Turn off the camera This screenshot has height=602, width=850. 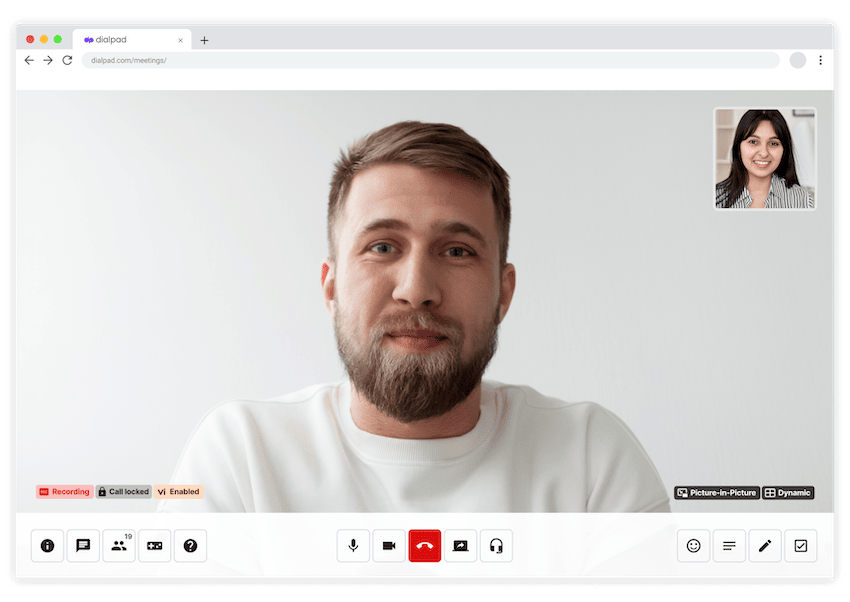[389, 545]
